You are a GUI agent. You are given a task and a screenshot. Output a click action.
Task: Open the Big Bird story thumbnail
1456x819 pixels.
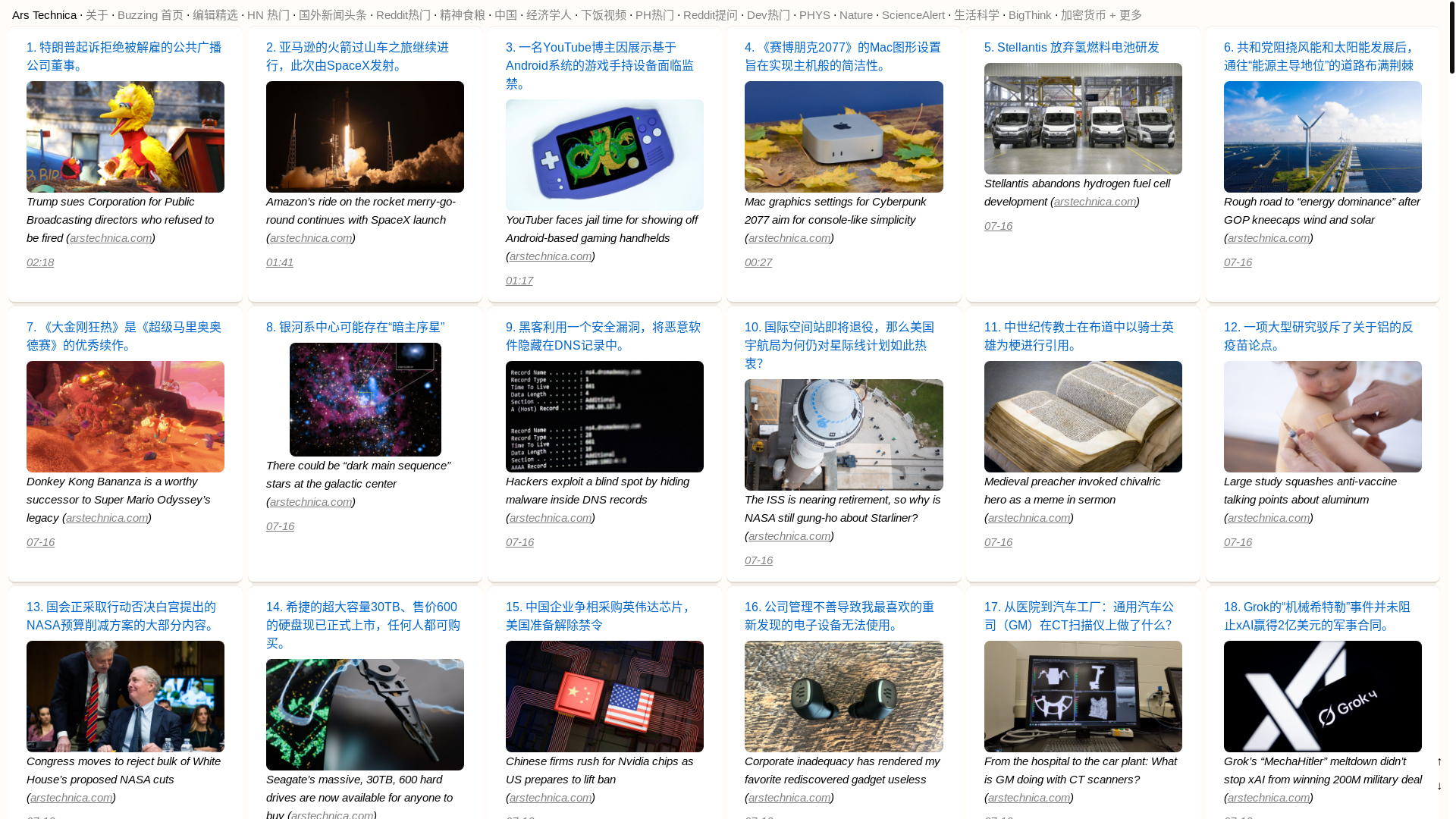125,136
